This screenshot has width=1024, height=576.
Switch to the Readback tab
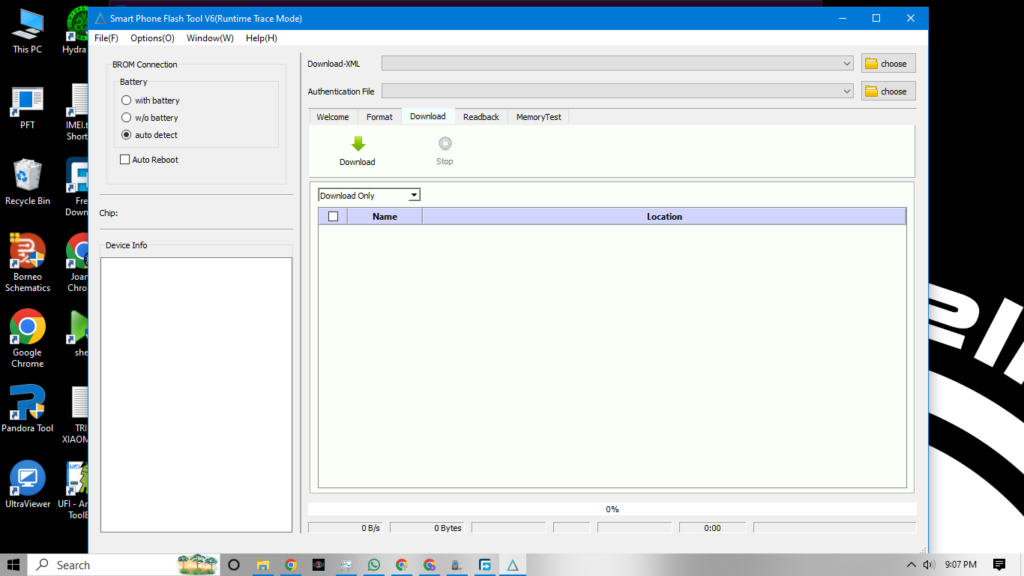click(x=481, y=116)
